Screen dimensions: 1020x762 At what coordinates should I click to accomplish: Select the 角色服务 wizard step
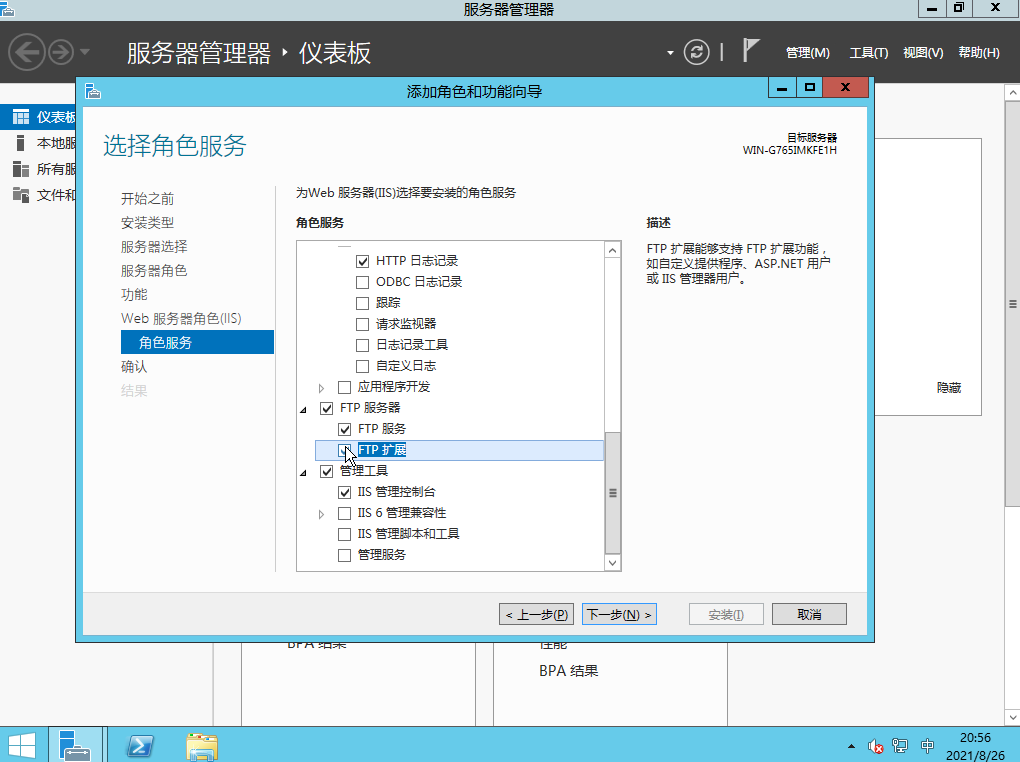click(197, 342)
